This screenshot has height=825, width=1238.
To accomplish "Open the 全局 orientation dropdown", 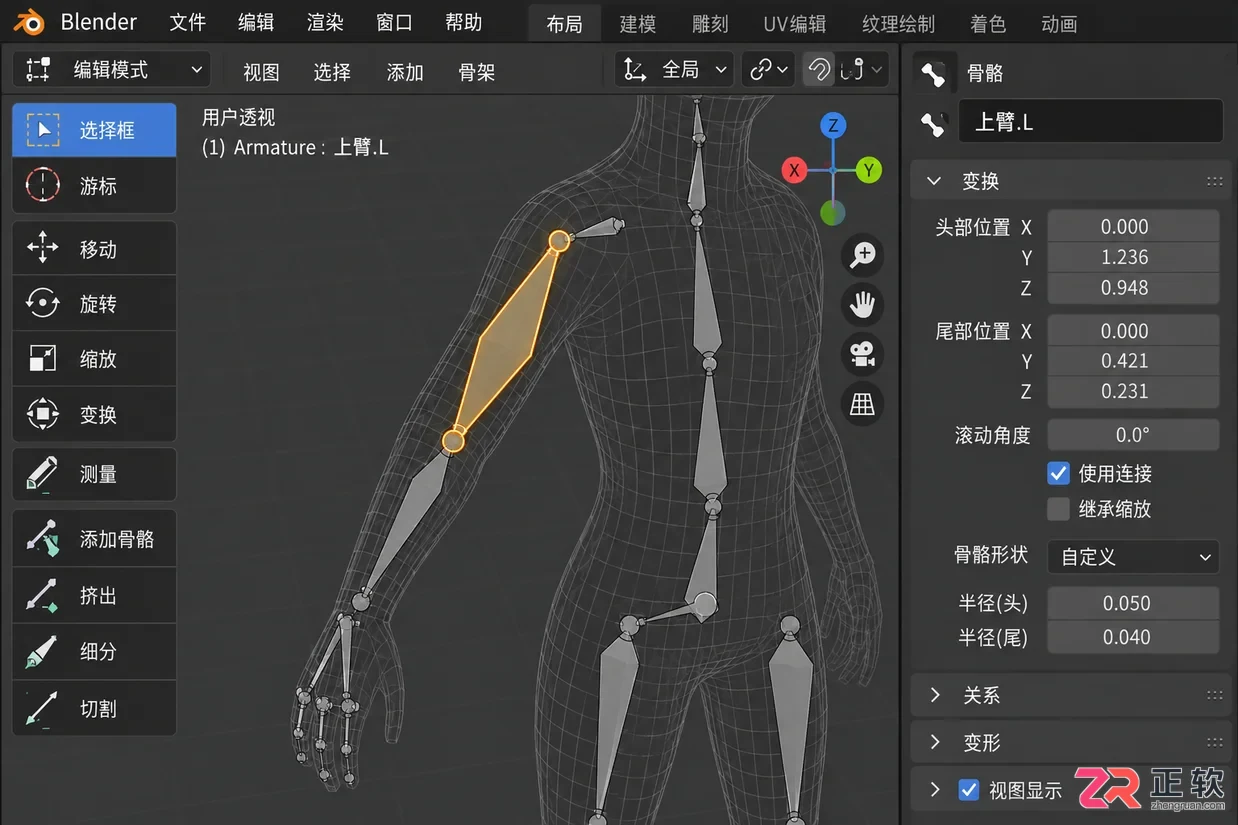I will pyautogui.click(x=675, y=70).
